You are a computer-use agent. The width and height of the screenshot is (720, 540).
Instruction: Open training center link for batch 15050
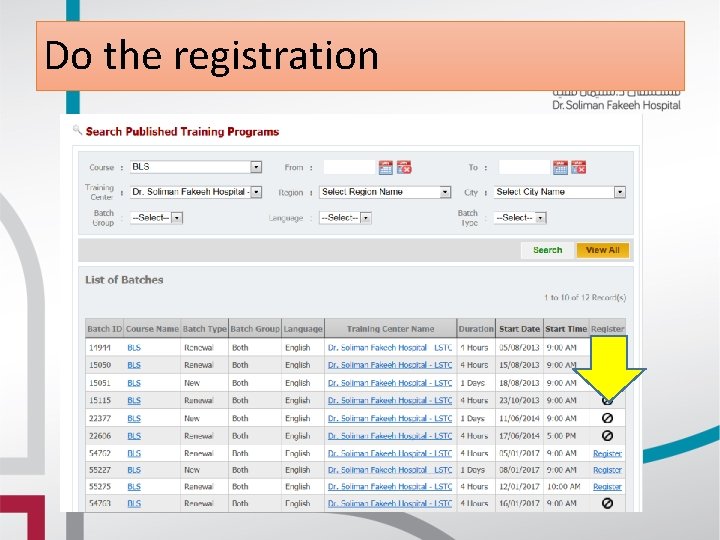coord(390,365)
